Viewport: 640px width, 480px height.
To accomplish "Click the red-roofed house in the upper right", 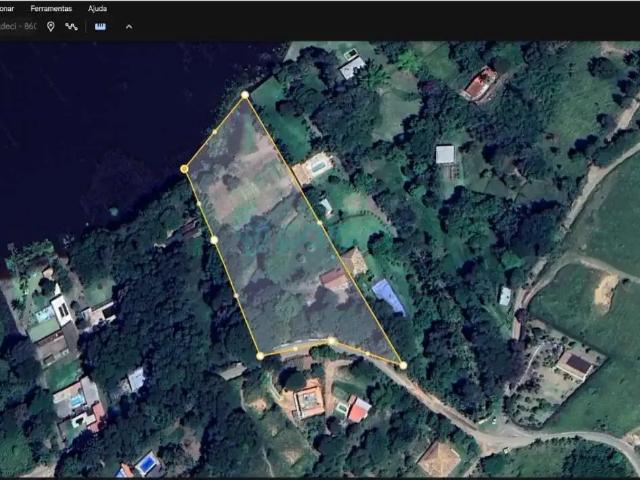I will 480,84.
